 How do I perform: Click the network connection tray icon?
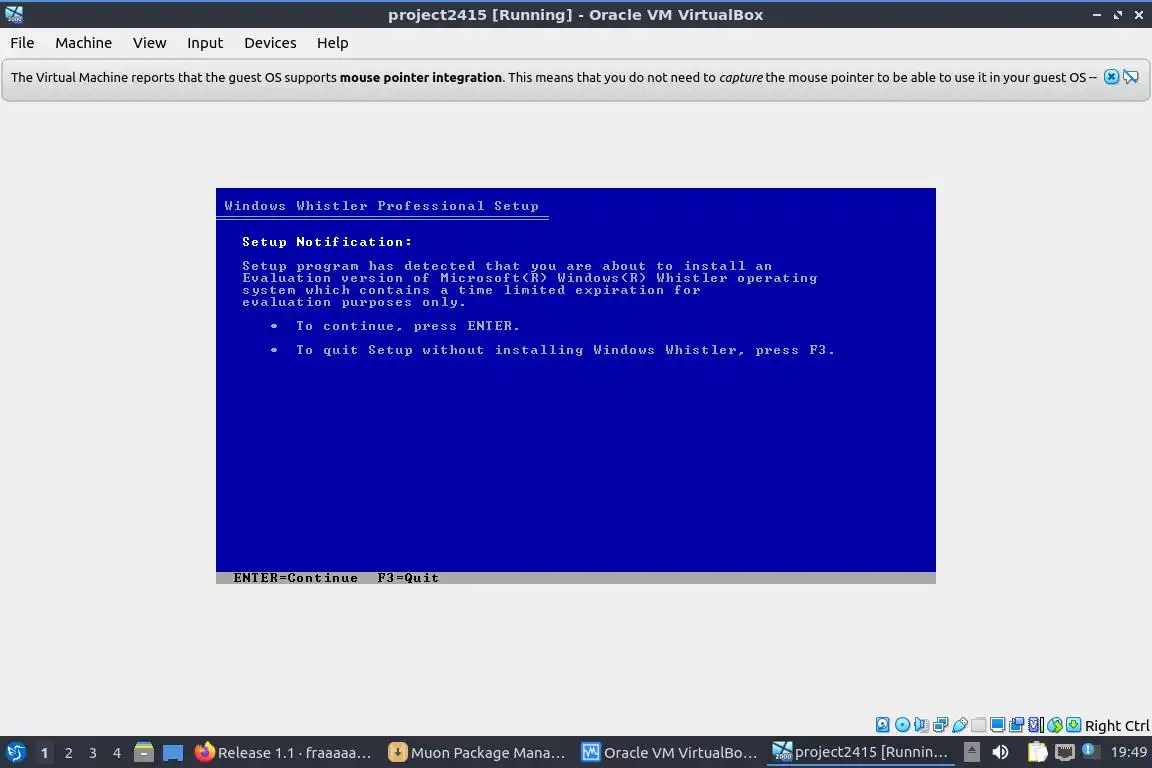tap(1065, 753)
